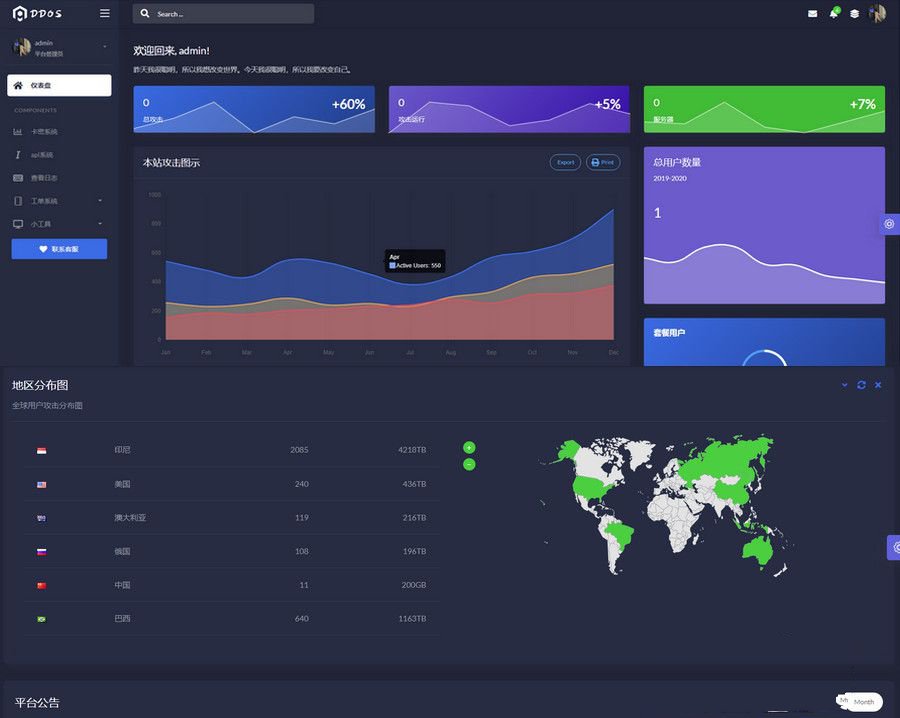This screenshot has width=900, height=718.
Task: Select 仪表盘 in the sidebar
Action: [59, 85]
